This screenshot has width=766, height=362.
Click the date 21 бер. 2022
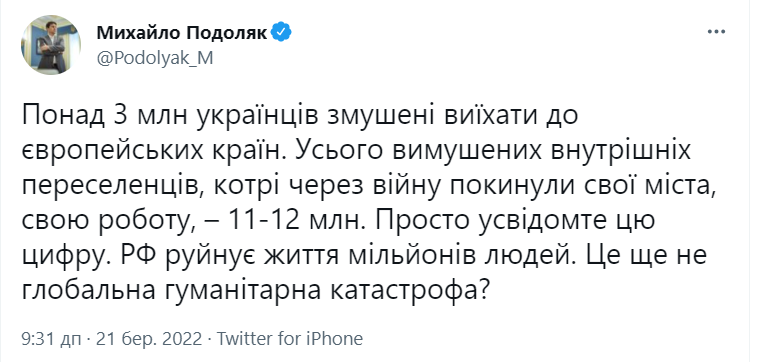pos(149,339)
